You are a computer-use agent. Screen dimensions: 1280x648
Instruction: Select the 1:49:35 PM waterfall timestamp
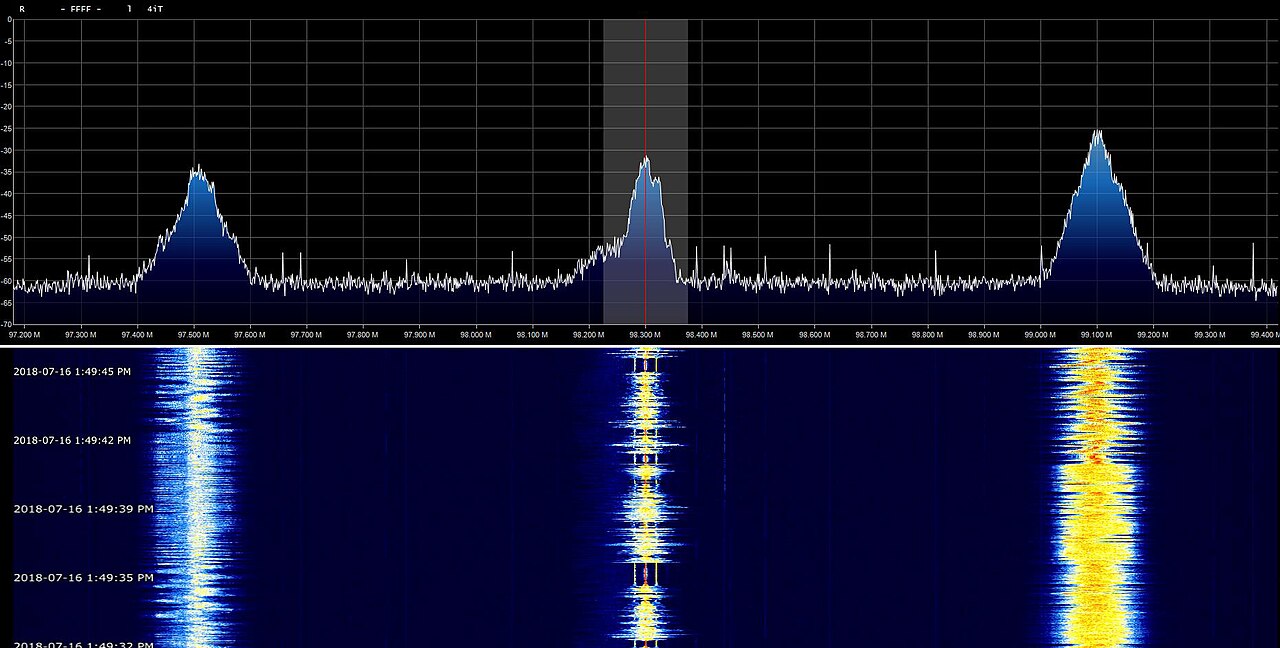point(84,578)
